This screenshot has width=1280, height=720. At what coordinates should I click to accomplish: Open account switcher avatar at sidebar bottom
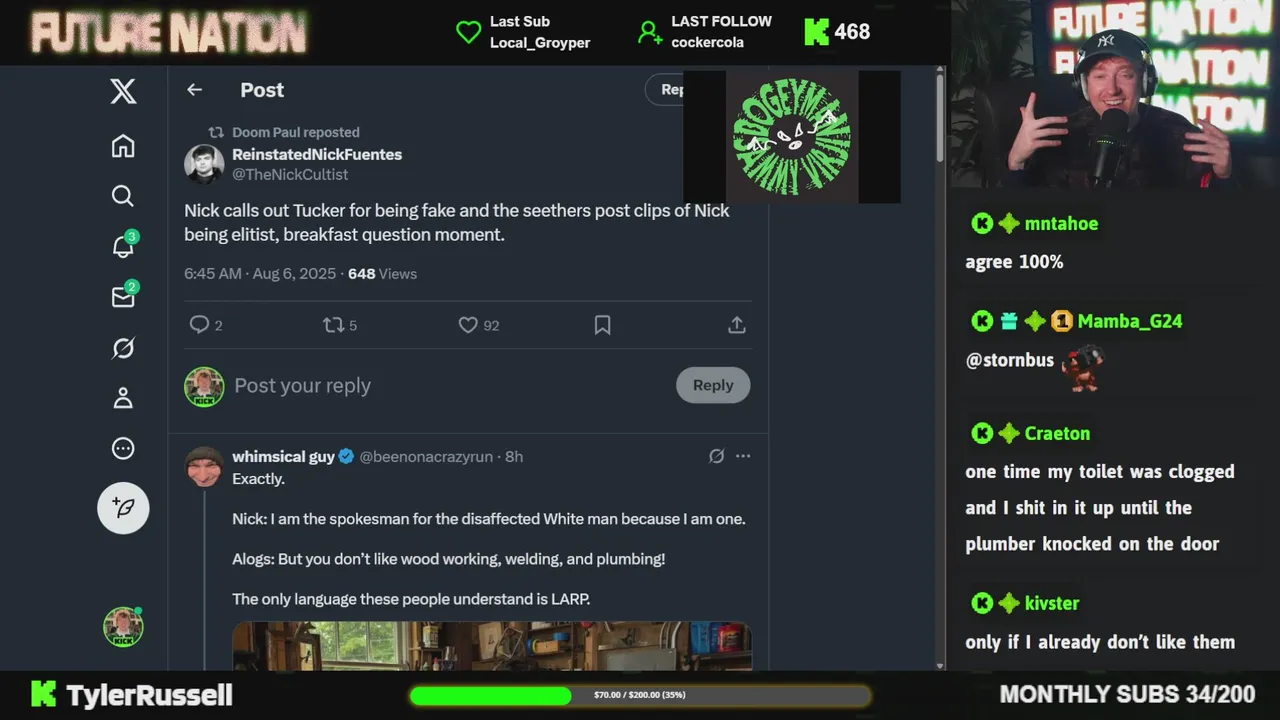pyautogui.click(x=123, y=627)
